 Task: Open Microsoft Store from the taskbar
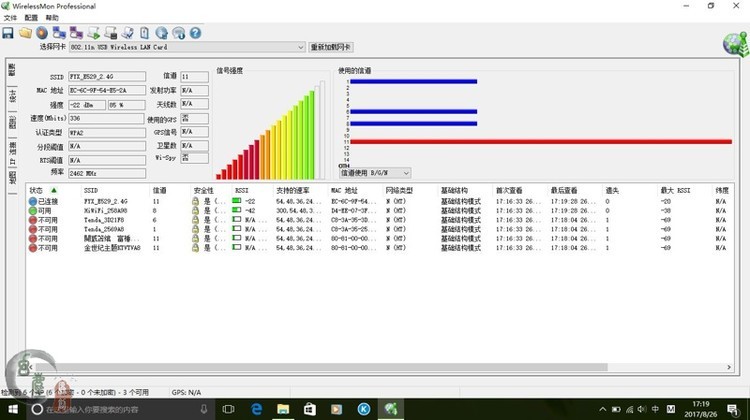pos(310,409)
